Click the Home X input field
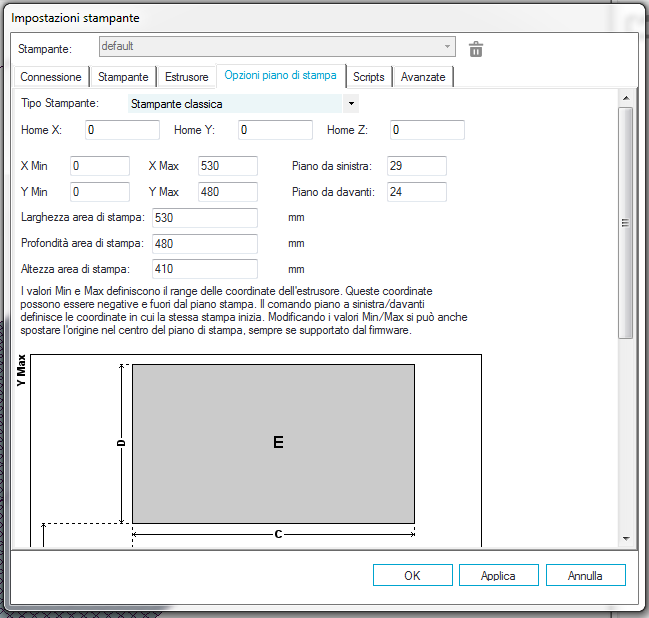The image size is (649, 618). tap(121, 130)
